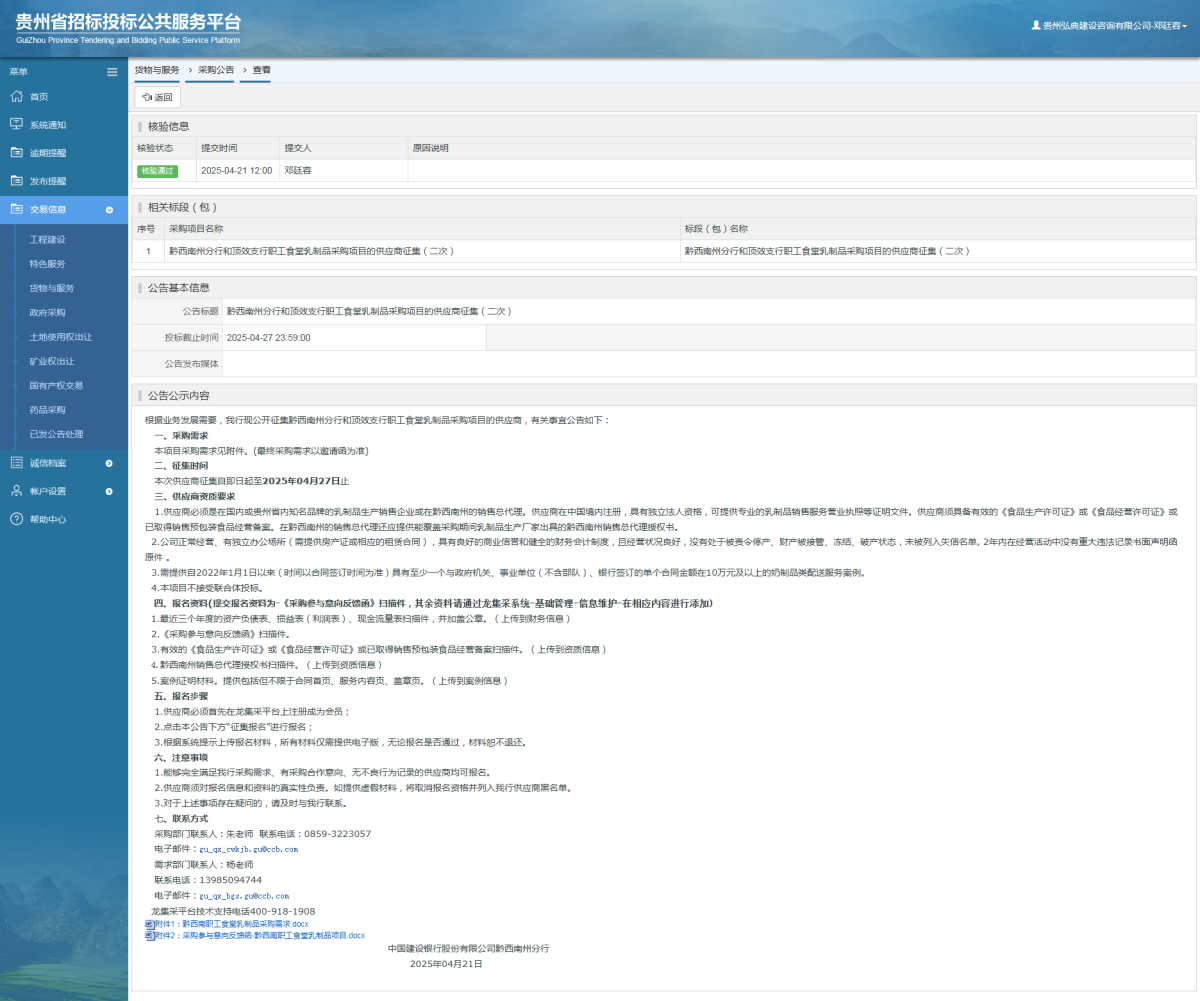
Task: Click the 采购公告 breadcrumb
Action: pyautogui.click(x=215, y=70)
